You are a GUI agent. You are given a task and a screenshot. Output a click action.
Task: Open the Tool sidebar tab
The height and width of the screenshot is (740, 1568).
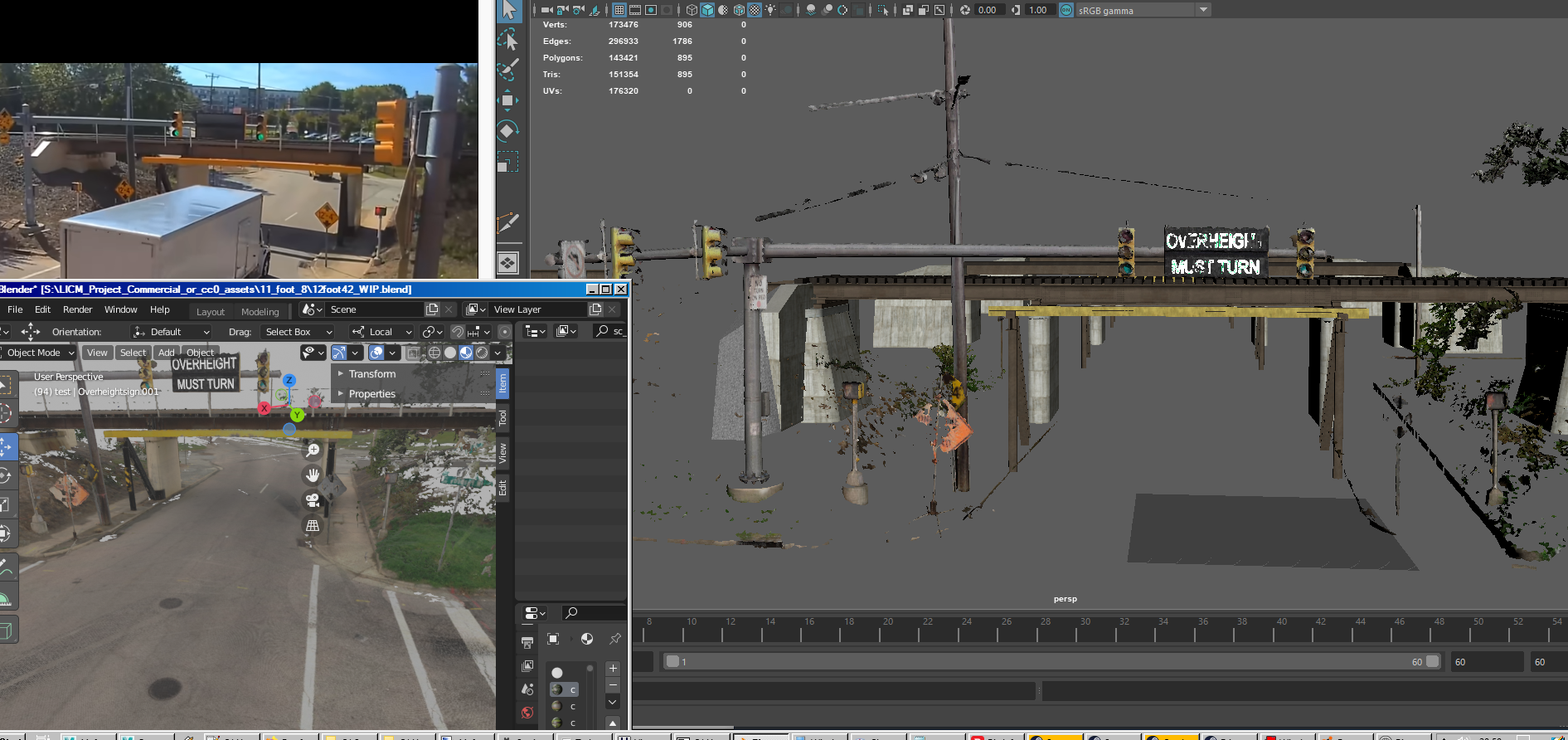[502, 418]
